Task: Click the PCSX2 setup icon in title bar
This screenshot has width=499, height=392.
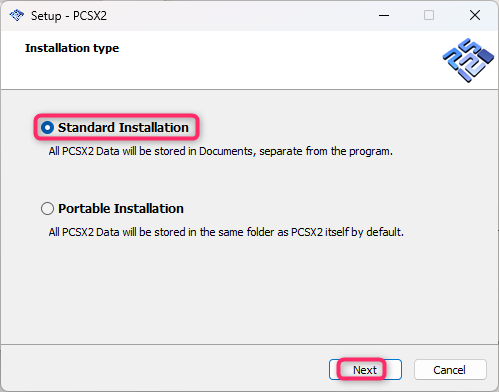Action: point(17,15)
